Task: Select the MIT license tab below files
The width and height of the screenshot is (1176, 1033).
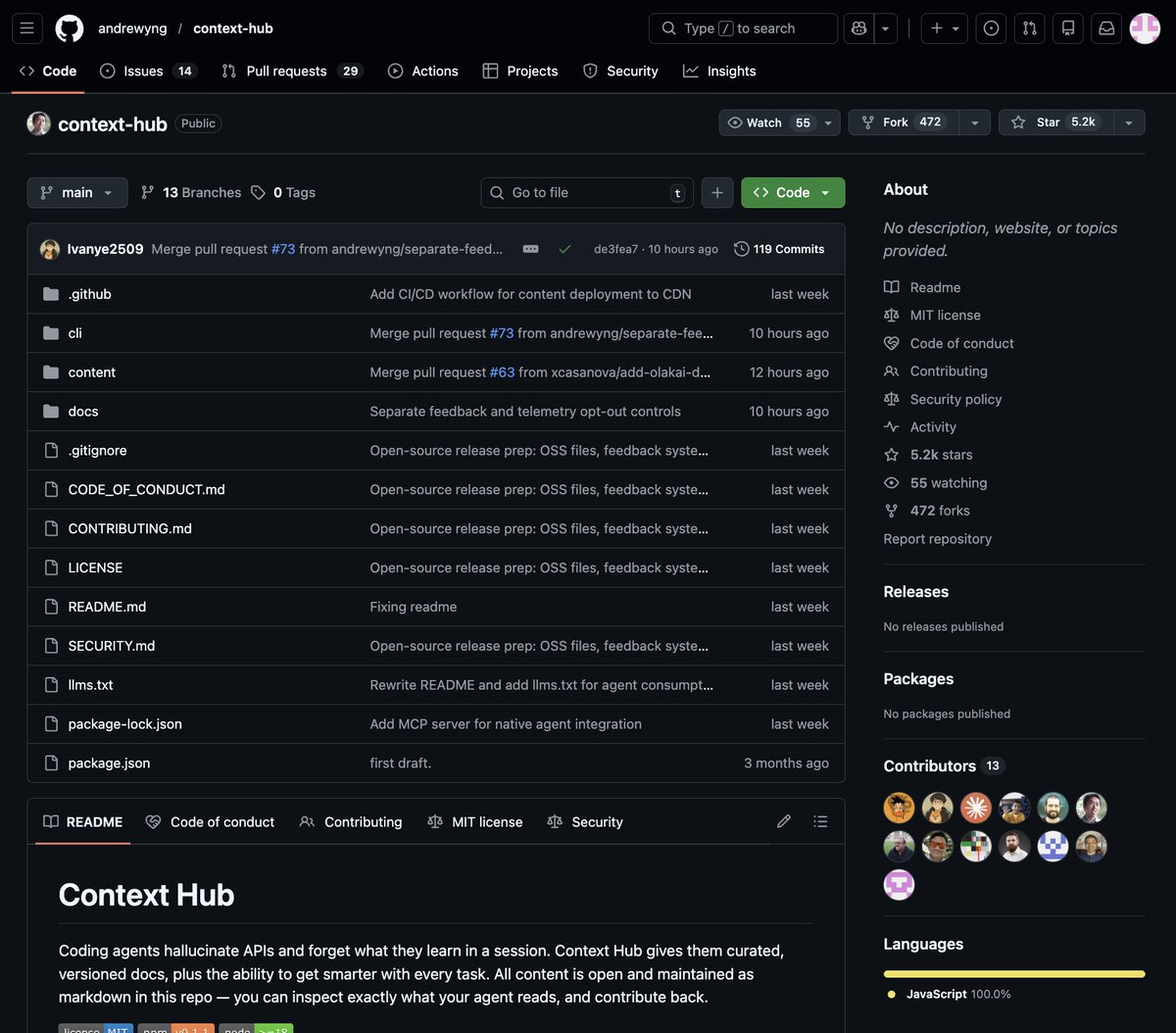Action: pyautogui.click(x=475, y=821)
